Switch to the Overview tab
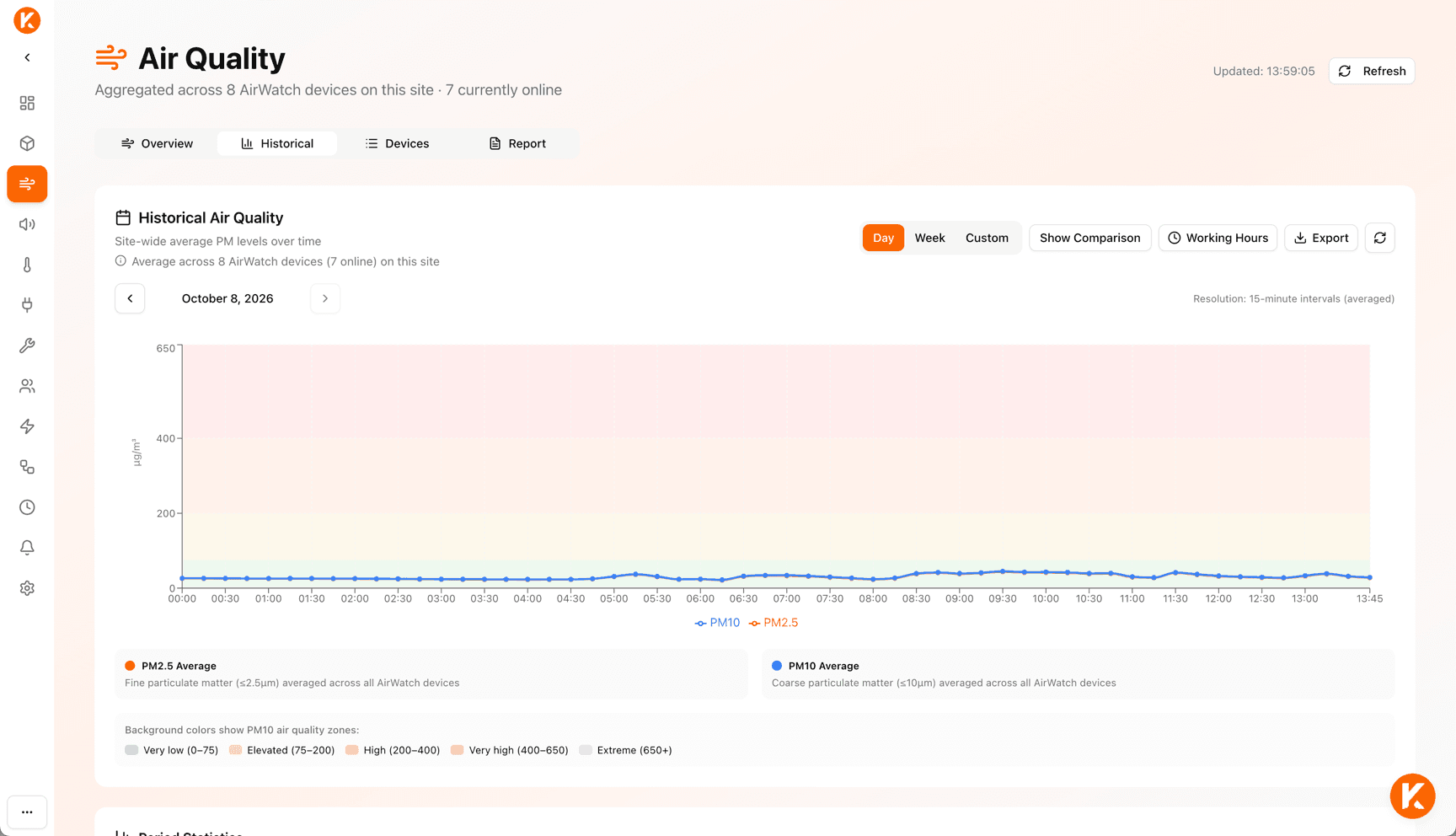1456x836 pixels. [x=157, y=143]
